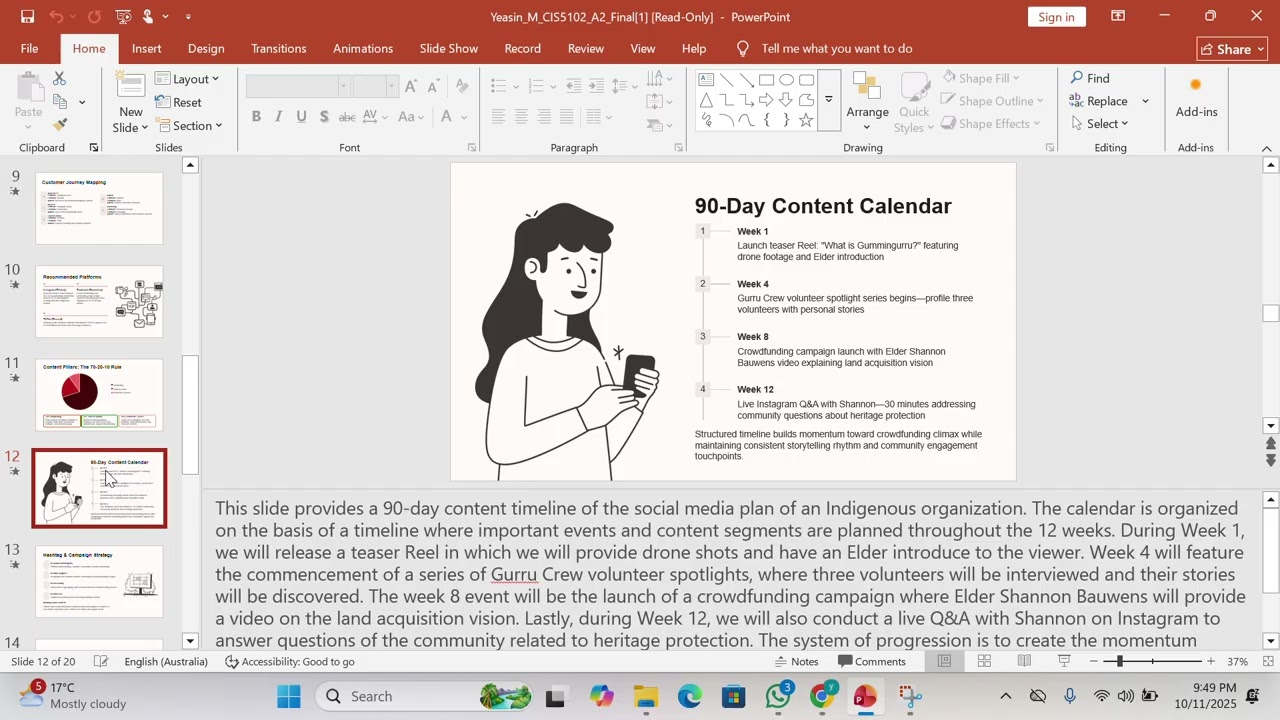Open the Add-ins button

click(1196, 96)
